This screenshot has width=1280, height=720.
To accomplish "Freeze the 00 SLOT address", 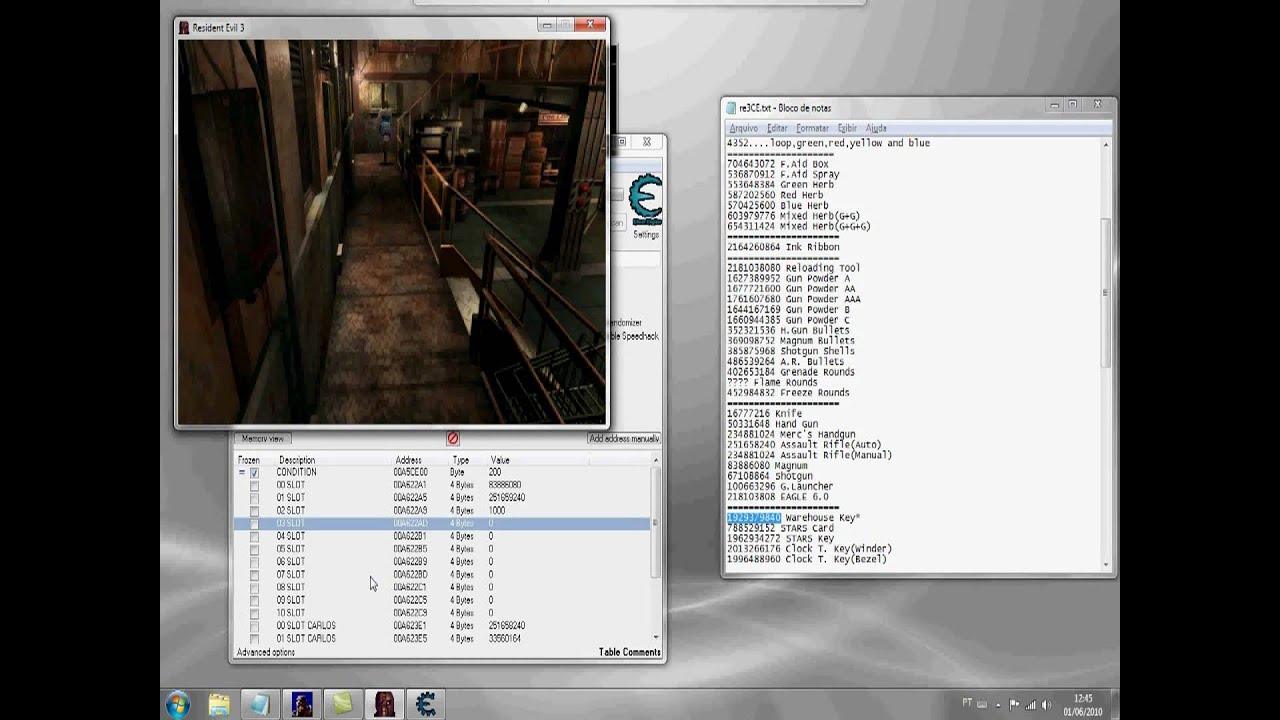I will click(254, 485).
